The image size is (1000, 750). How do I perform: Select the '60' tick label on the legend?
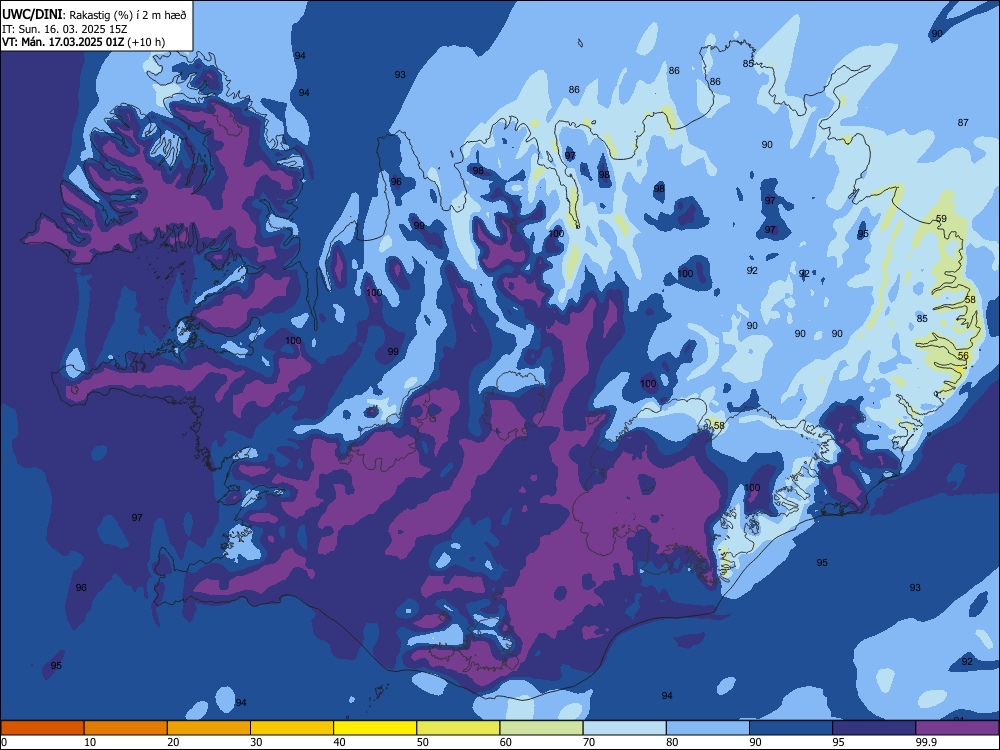coord(506,742)
